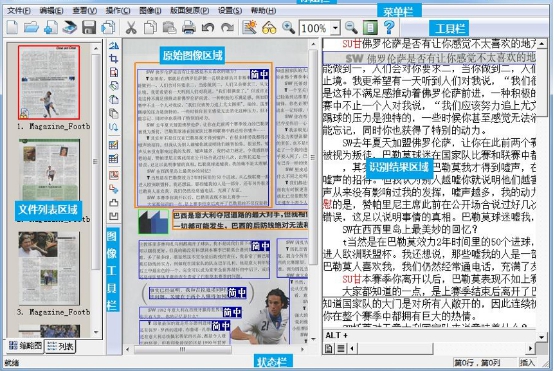554x371 pixels.
Task: Open a file with the folder icon
Action: point(31,28)
